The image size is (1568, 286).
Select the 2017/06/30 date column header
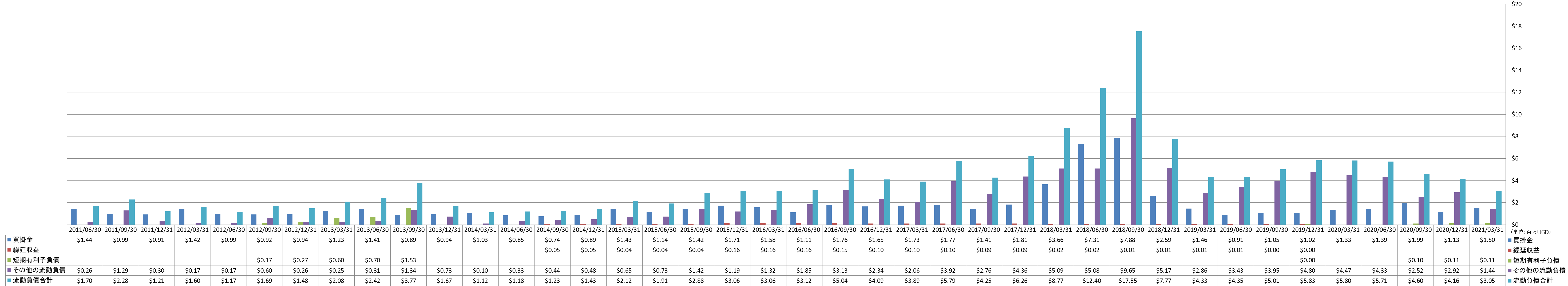coord(948,230)
